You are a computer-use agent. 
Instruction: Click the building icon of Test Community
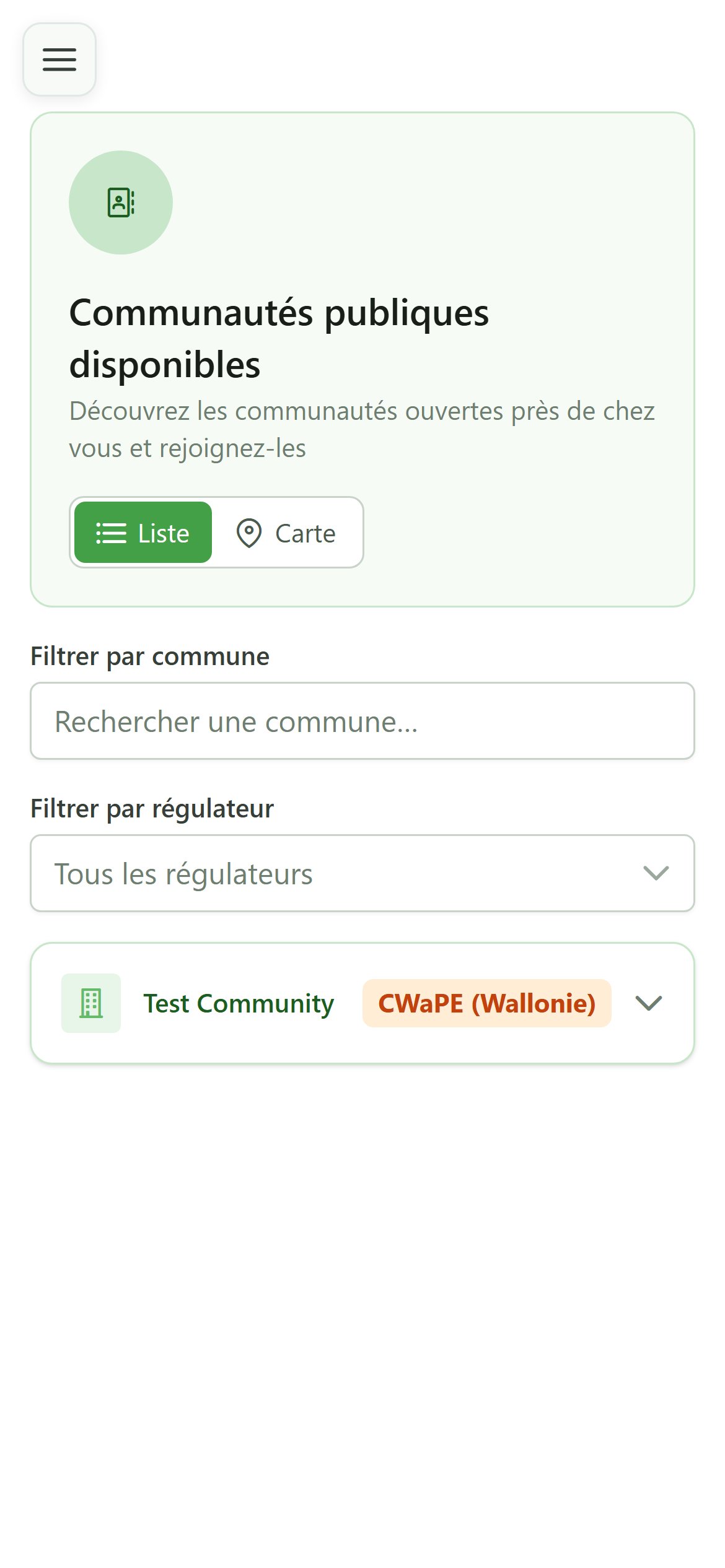click(x=91, y=1003)
